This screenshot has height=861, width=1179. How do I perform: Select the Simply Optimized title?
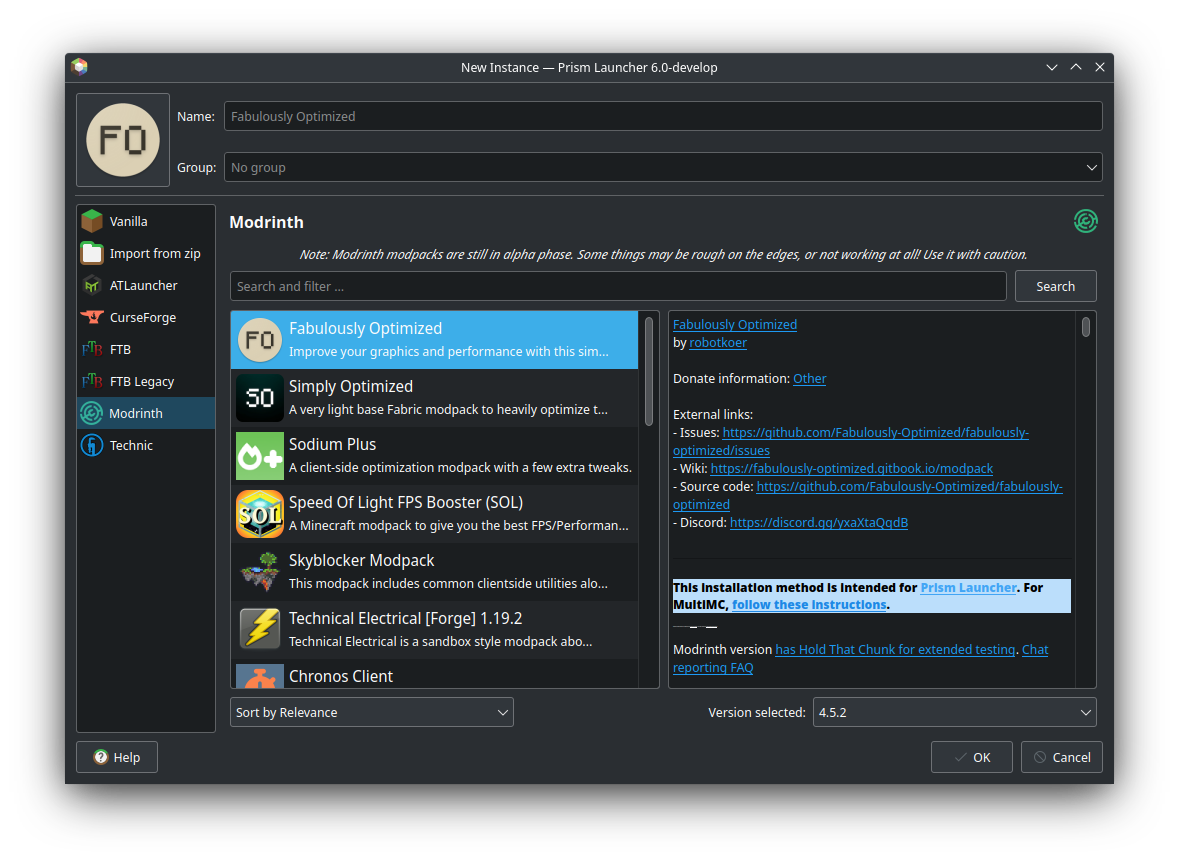click(351, 387)
